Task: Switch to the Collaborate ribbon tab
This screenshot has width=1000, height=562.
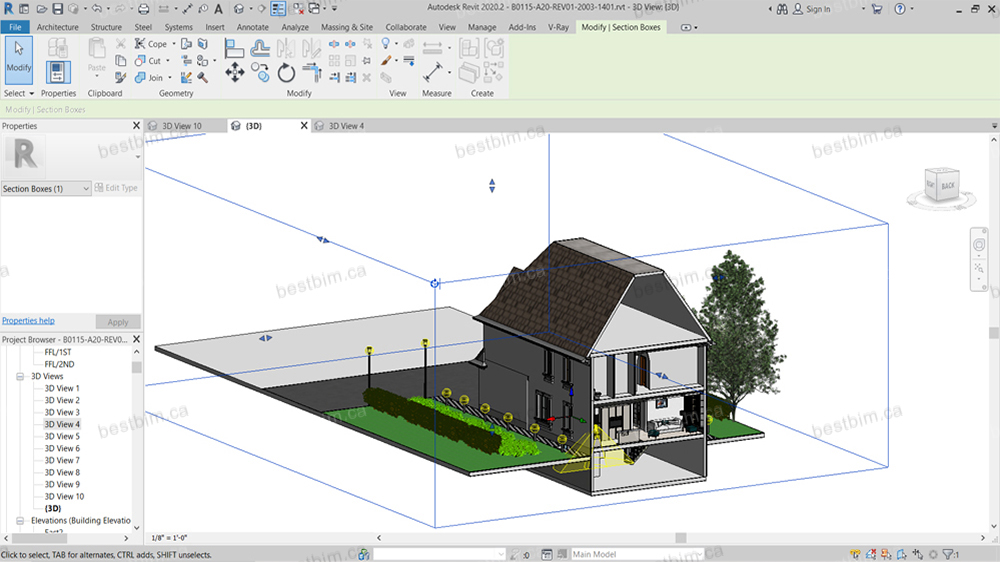Action: tap(406, 27)
